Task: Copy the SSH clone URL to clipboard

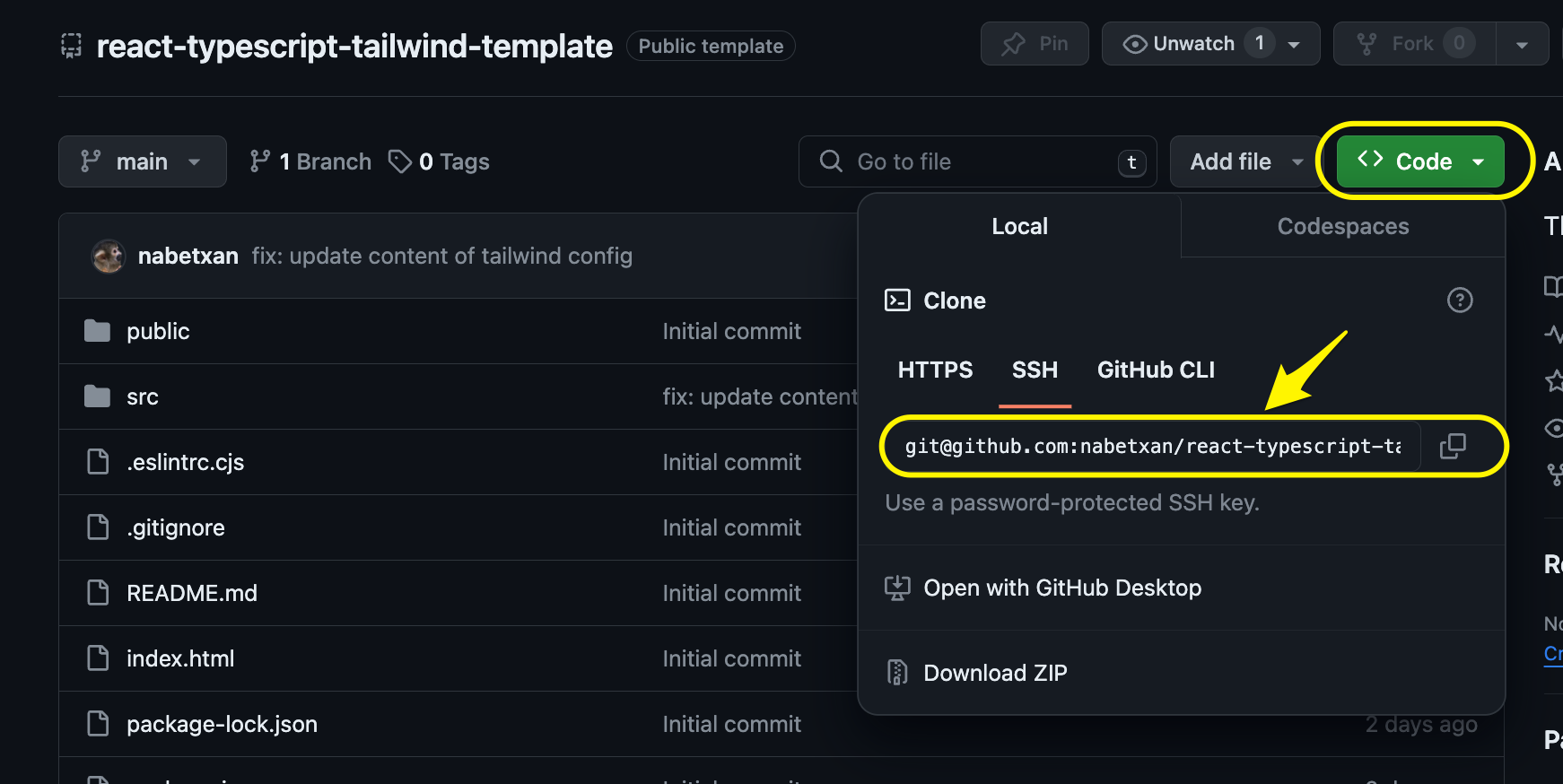Action: coord(1453,446)
